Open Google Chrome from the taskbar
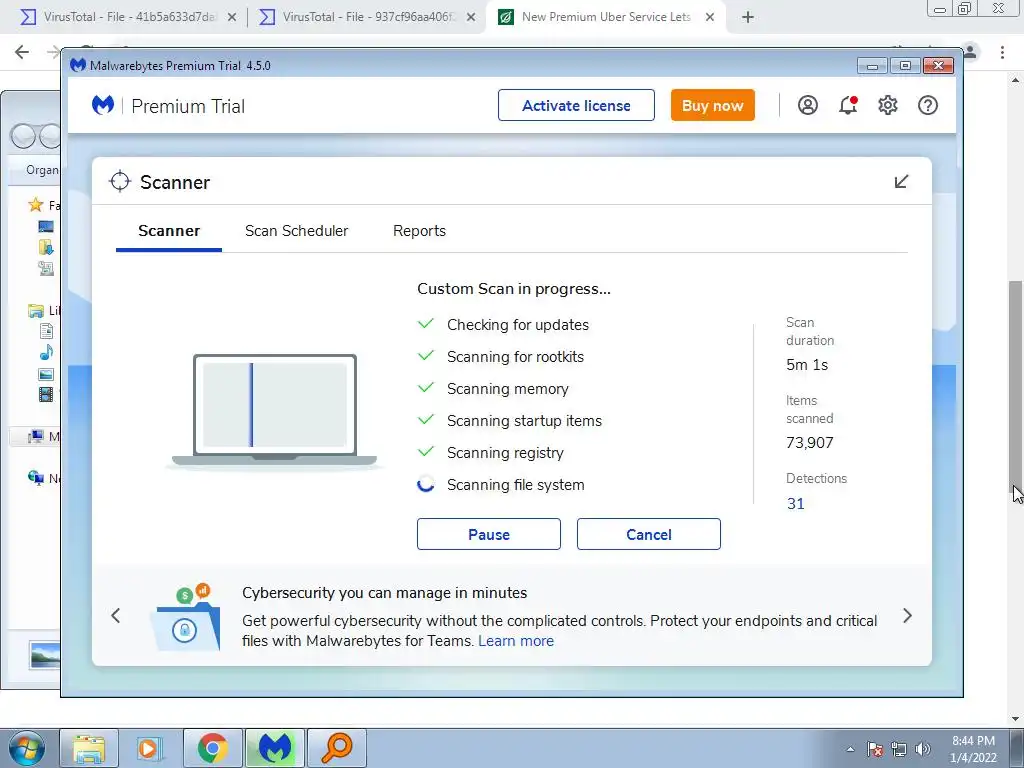The image size is (1024, 768). coord(212,748)
